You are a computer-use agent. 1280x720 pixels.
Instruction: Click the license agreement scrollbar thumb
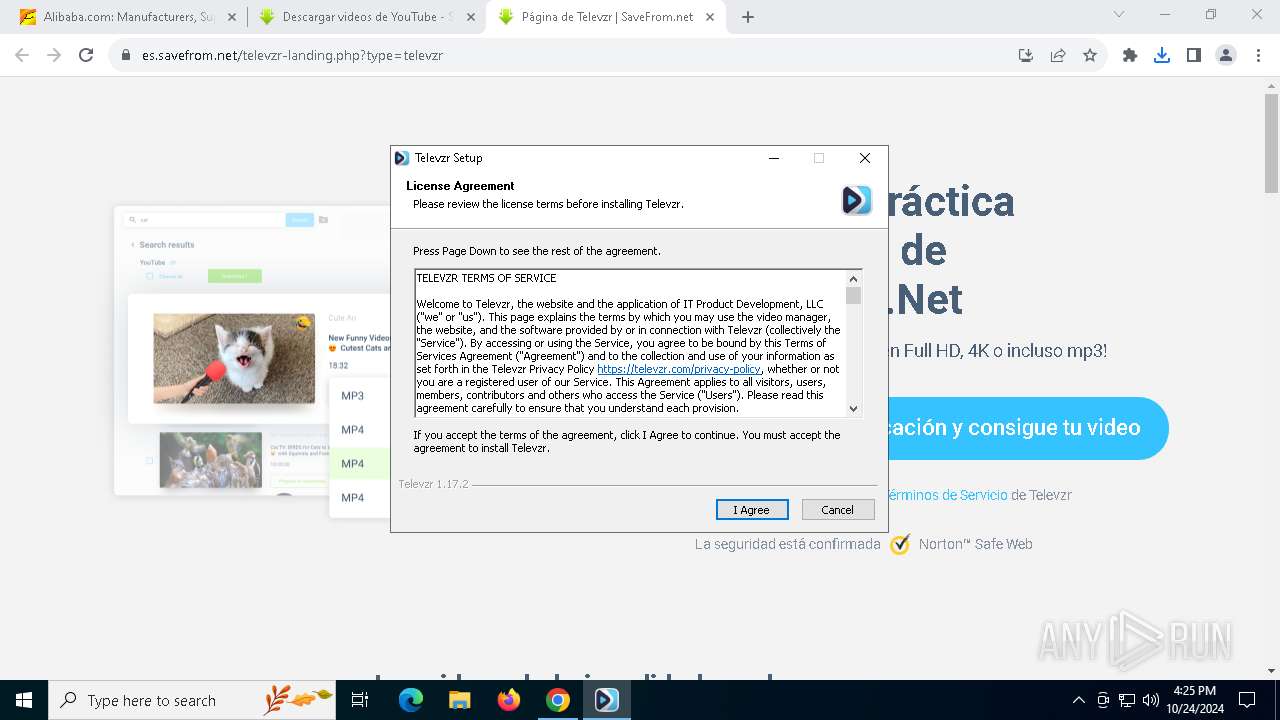[853, 295]
